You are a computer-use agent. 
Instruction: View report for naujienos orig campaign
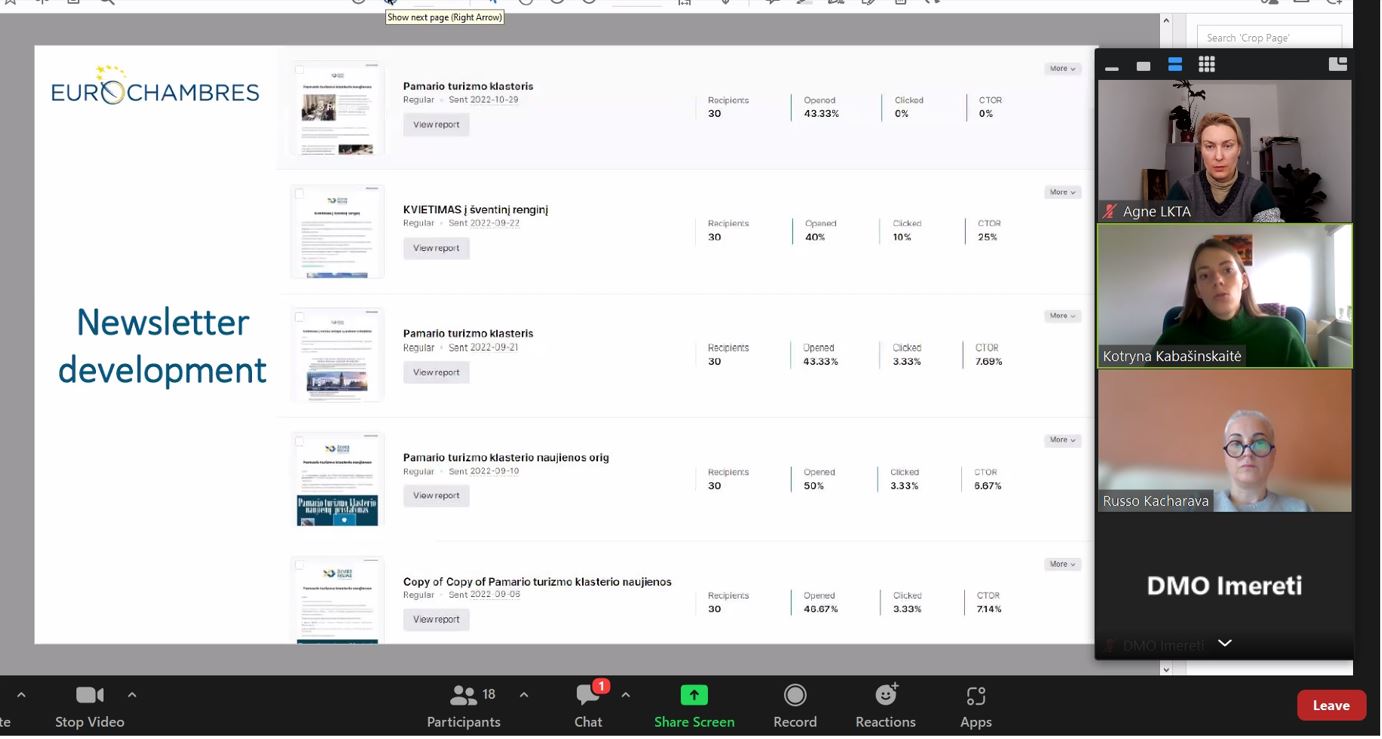click(x=436, y=495)
